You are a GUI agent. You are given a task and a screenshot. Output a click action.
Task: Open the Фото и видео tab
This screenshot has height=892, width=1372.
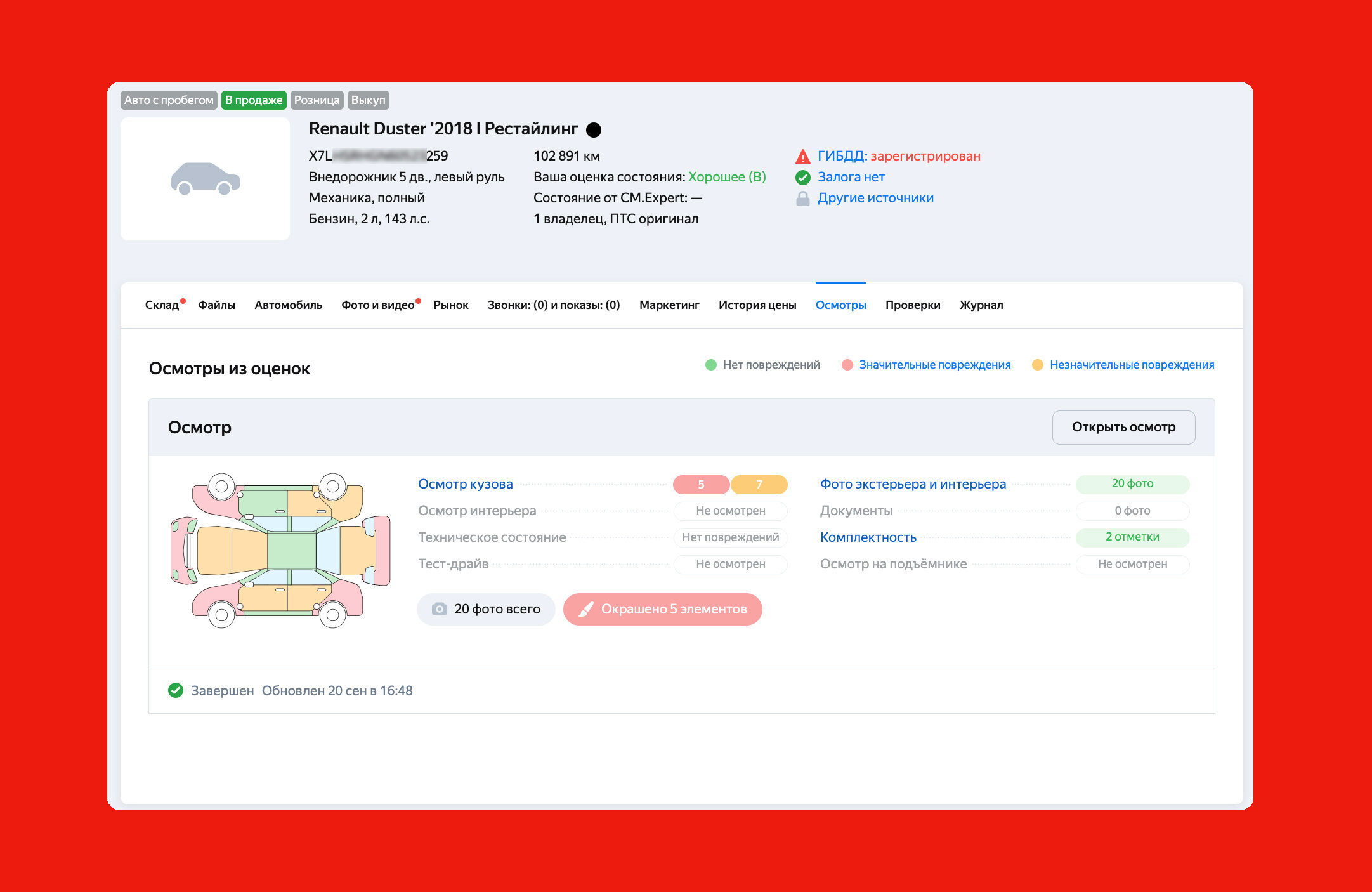pos(377,305)
